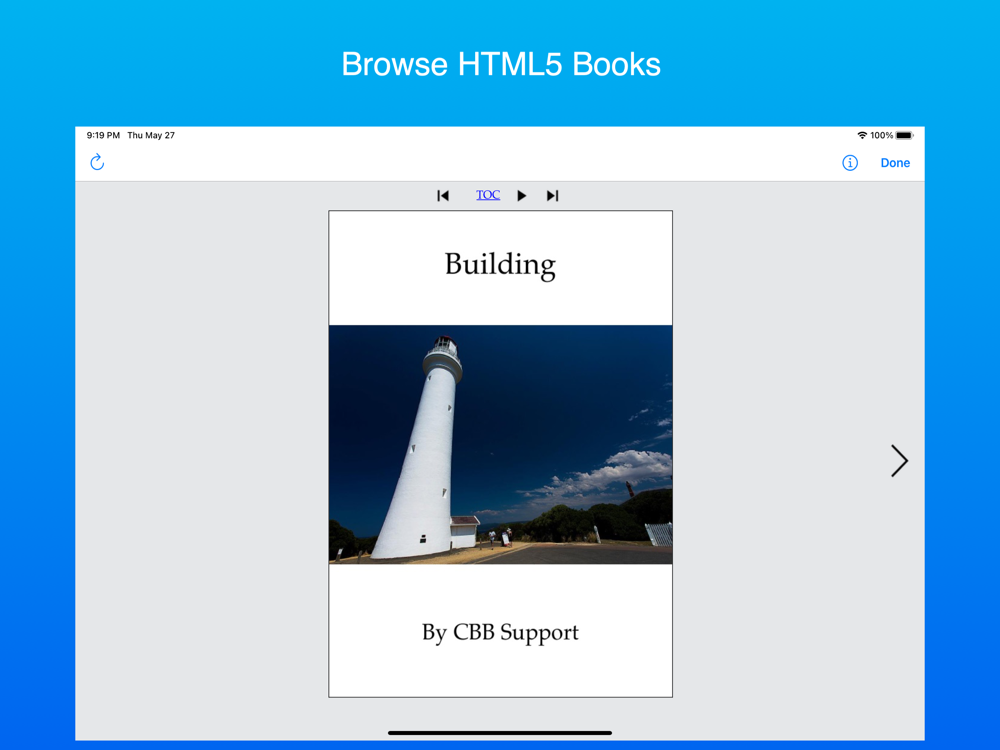This screenshot has height=750, width=1000.
Task: Go to next page chevron
Action: click(x=899, y=460)
